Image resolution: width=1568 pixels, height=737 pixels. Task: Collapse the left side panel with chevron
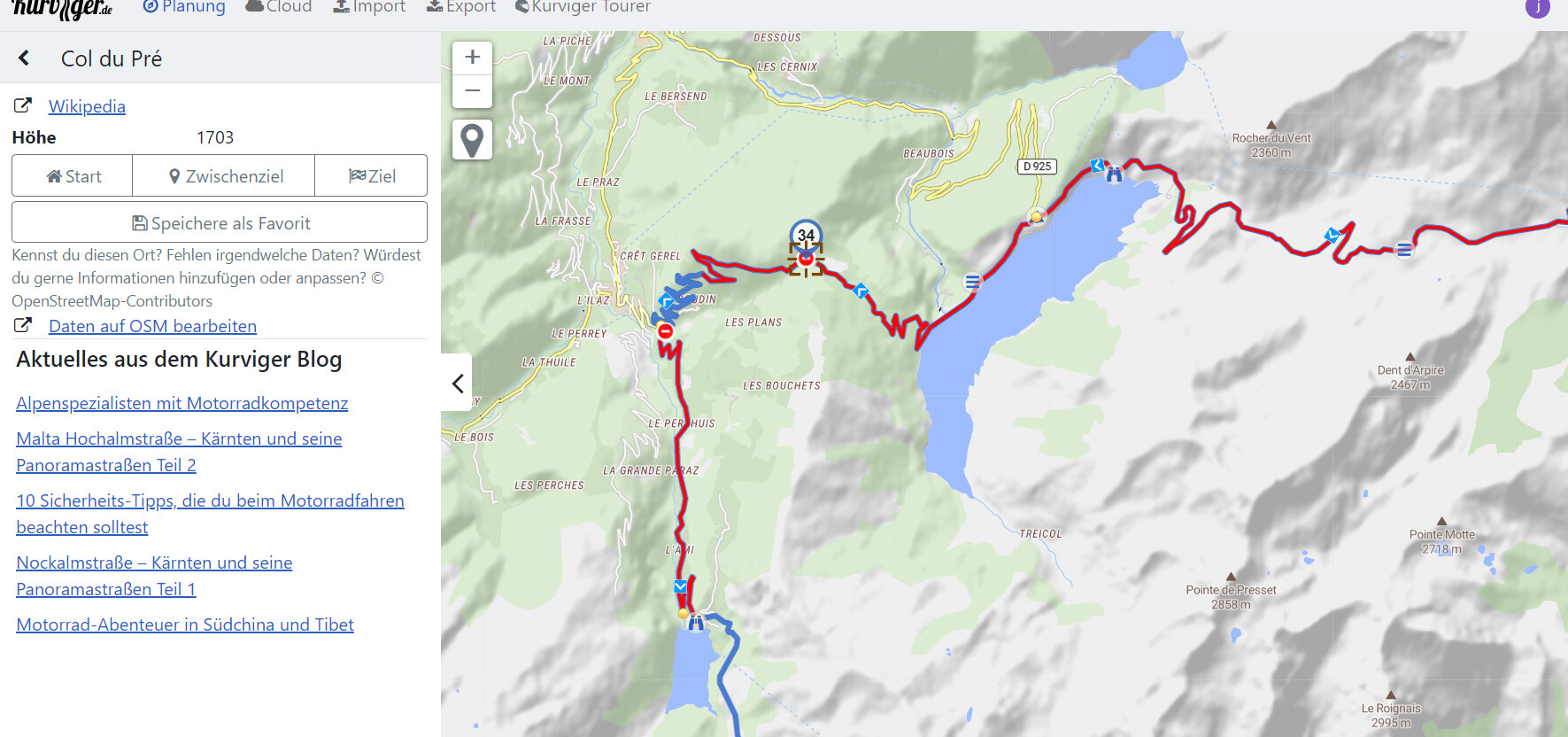point(457,383)
